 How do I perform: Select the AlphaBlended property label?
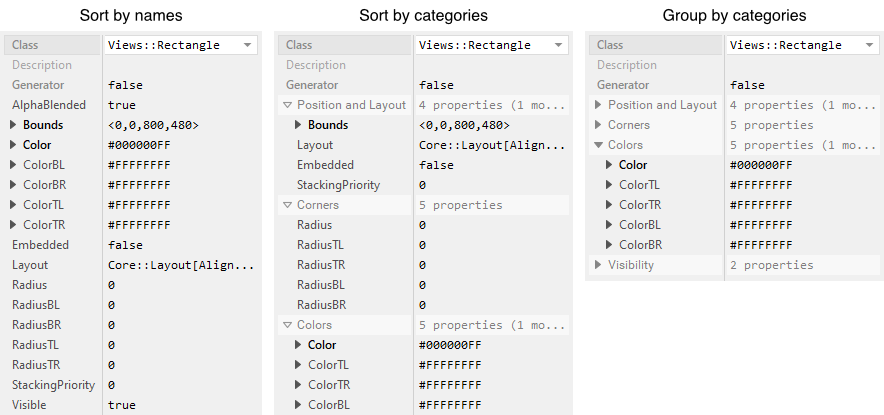[x=48, y=105]
